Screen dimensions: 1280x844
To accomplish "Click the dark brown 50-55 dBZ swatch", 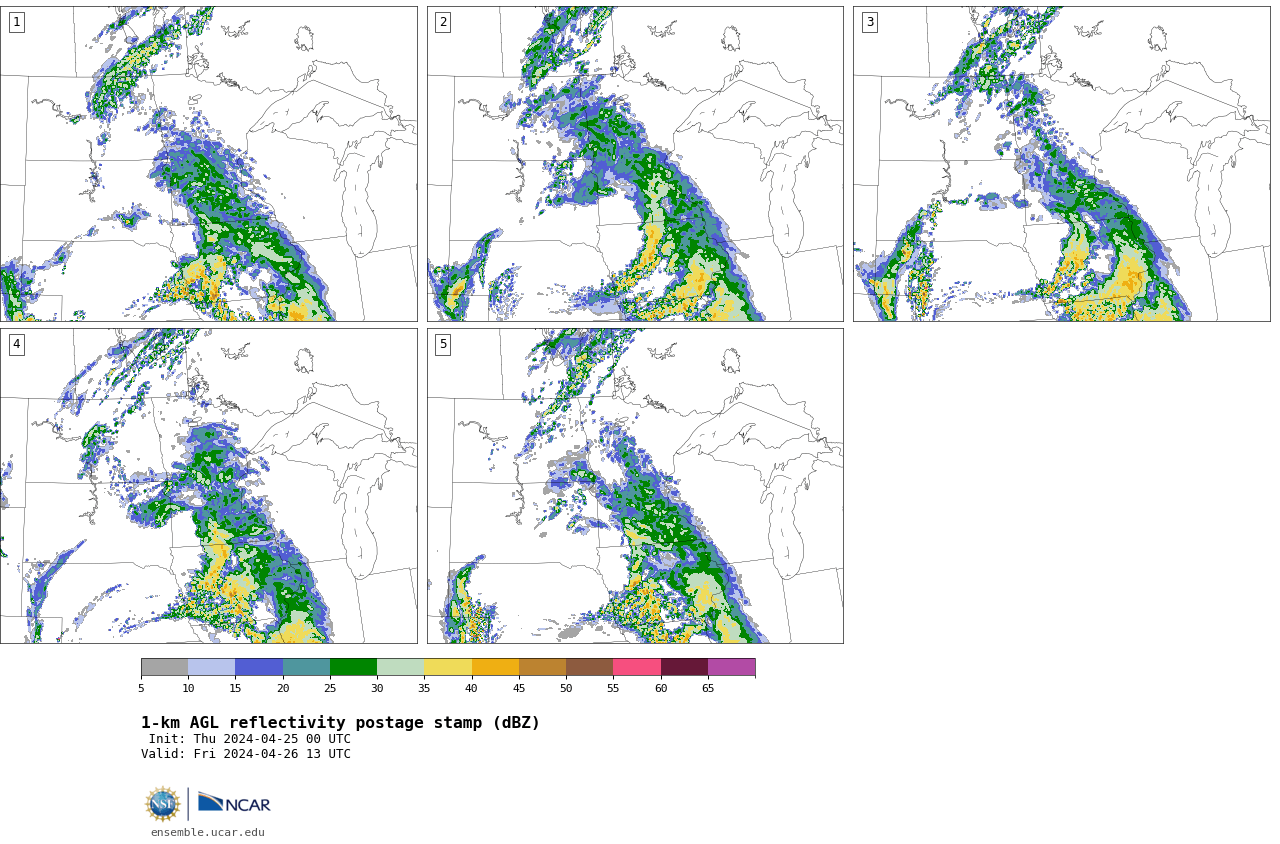I will tap(589, 667).
